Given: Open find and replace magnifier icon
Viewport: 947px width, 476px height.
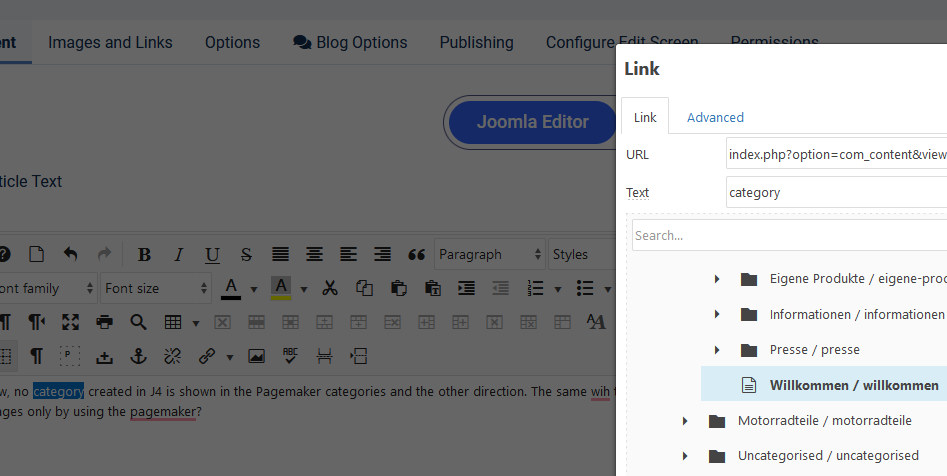Looking at the screenshot, I should [x=138, y=322].
